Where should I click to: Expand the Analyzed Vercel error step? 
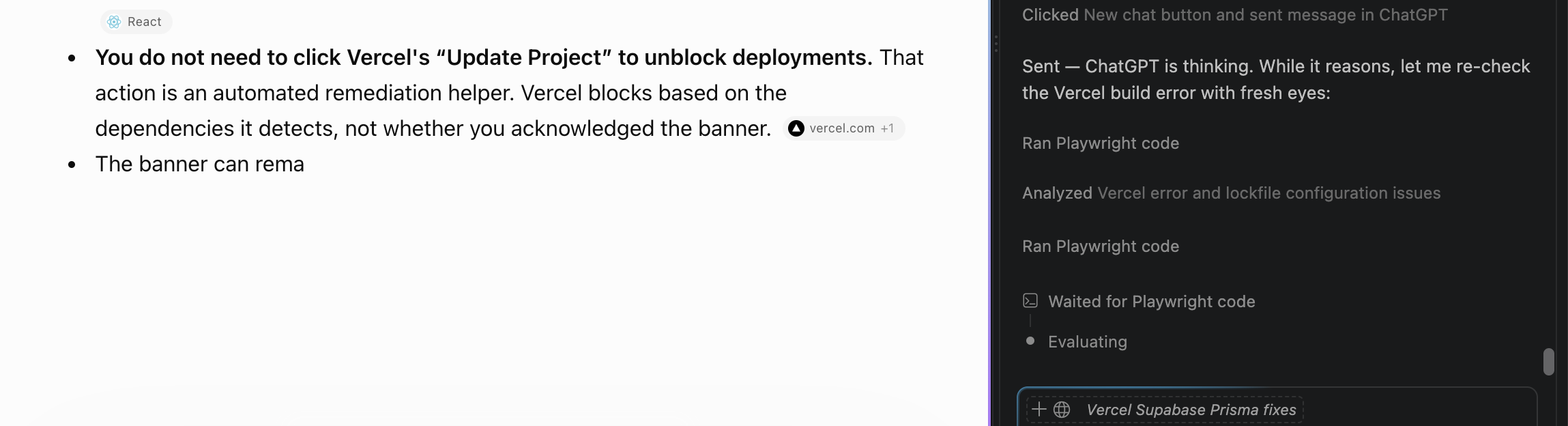[x=1231, y=193]
